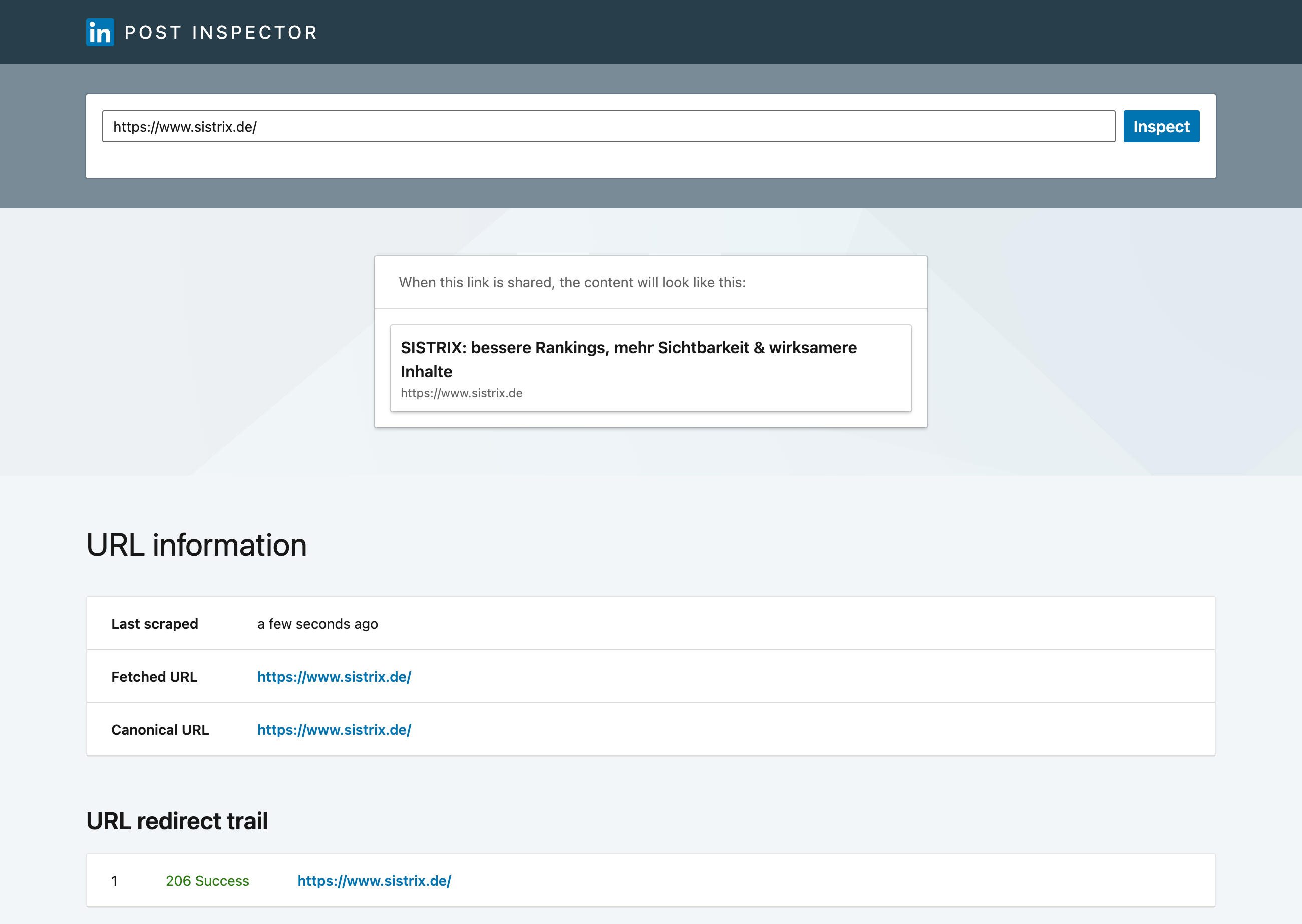Click the POST INSPECTOR header title

(x=221, y=33)
